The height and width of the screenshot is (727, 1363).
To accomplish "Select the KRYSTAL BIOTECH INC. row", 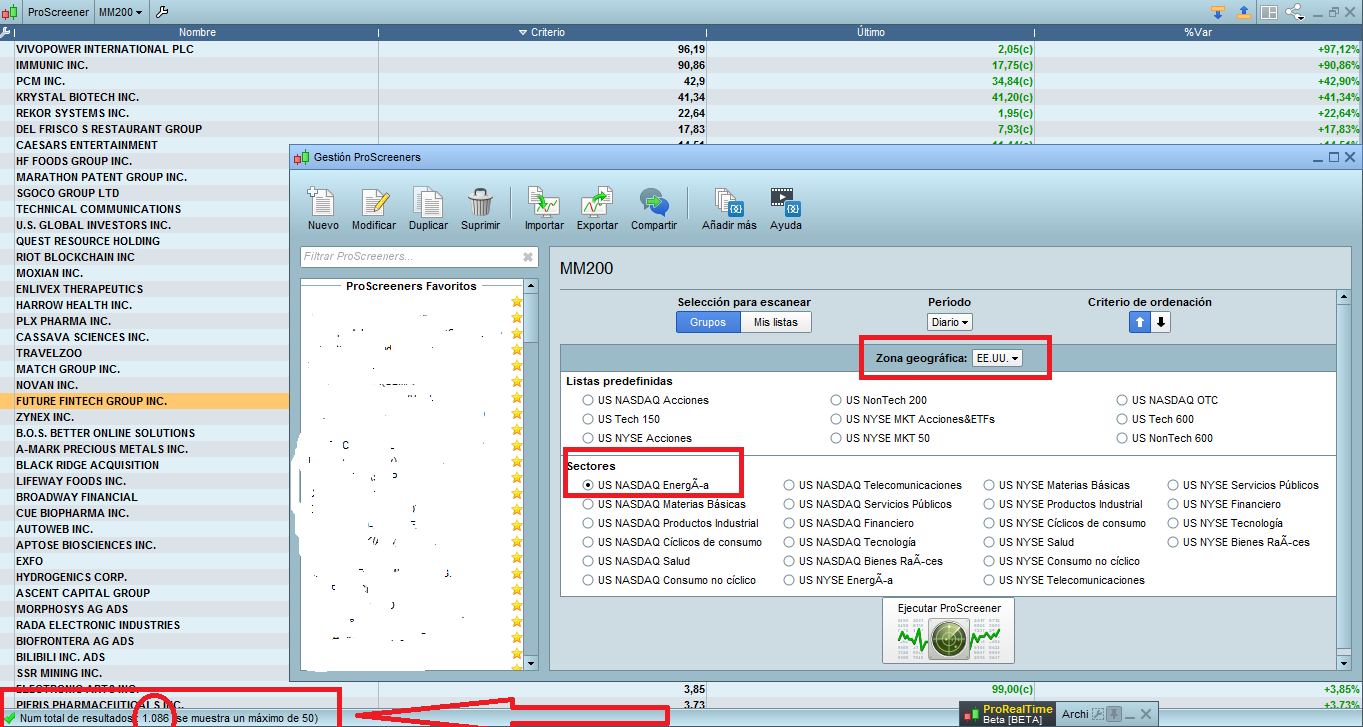I will (681, 97).
